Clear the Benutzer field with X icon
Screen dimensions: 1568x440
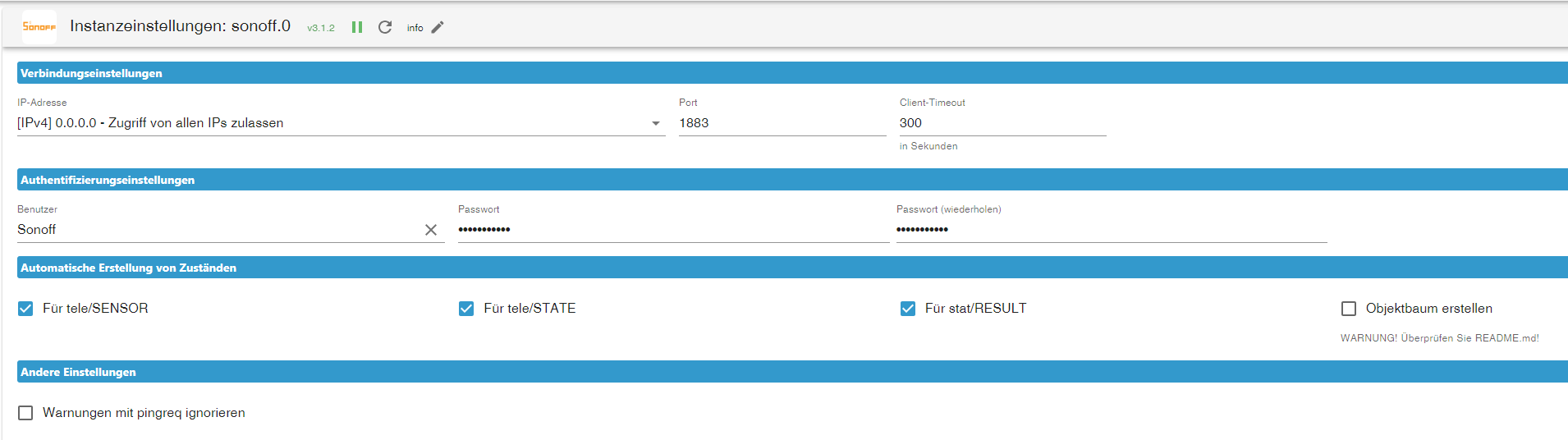pyautogui.click(x=431, y=230)
